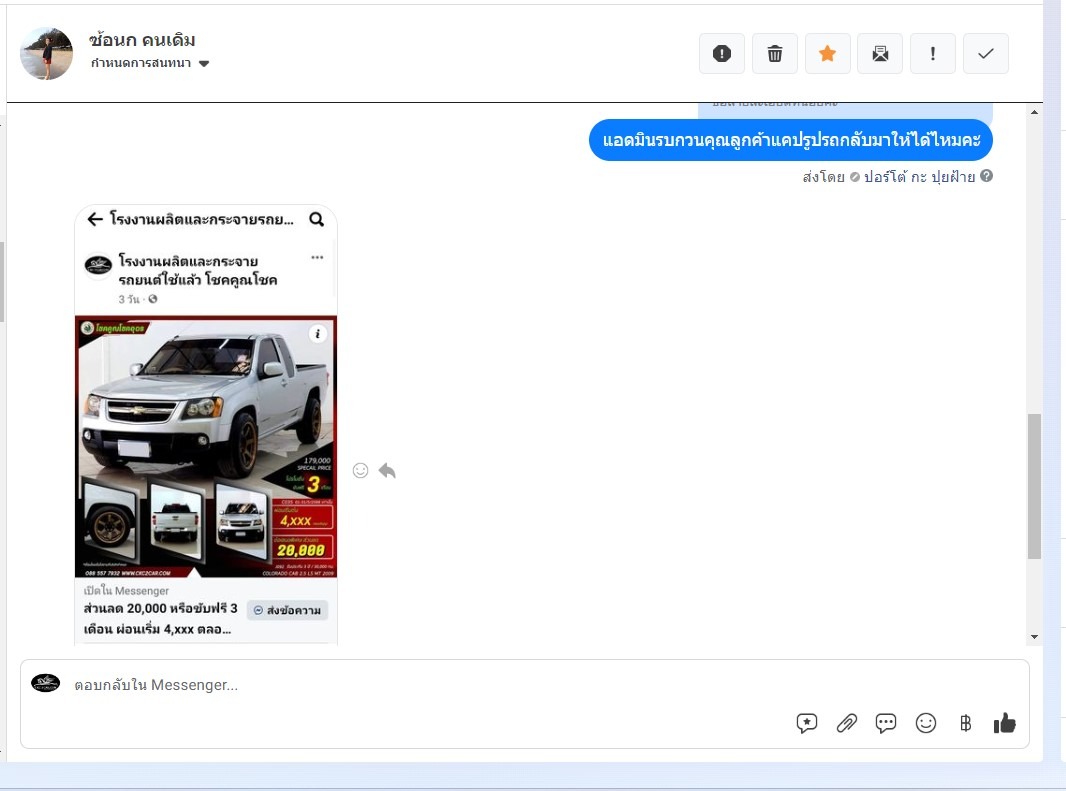Open the customer profile picture
Screen dimensions: 1066x791
[x=47, y=54]
